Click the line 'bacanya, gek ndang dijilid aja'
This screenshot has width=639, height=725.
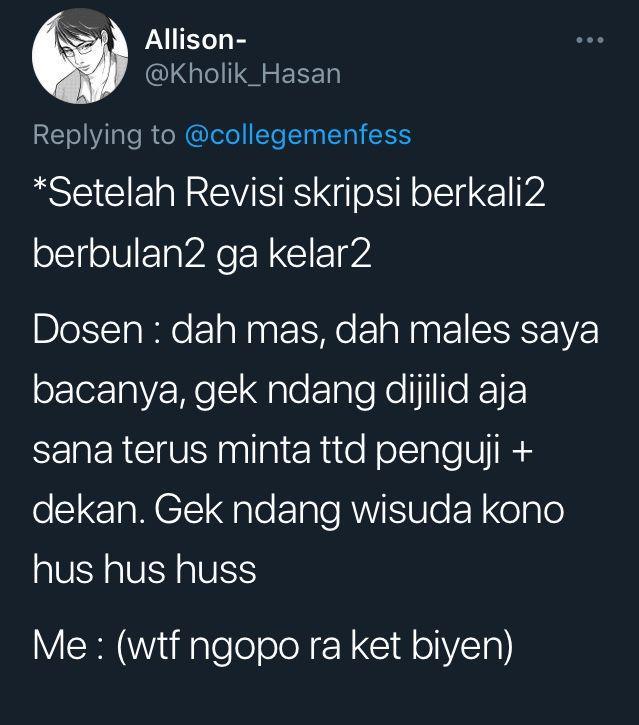point(280,390)
